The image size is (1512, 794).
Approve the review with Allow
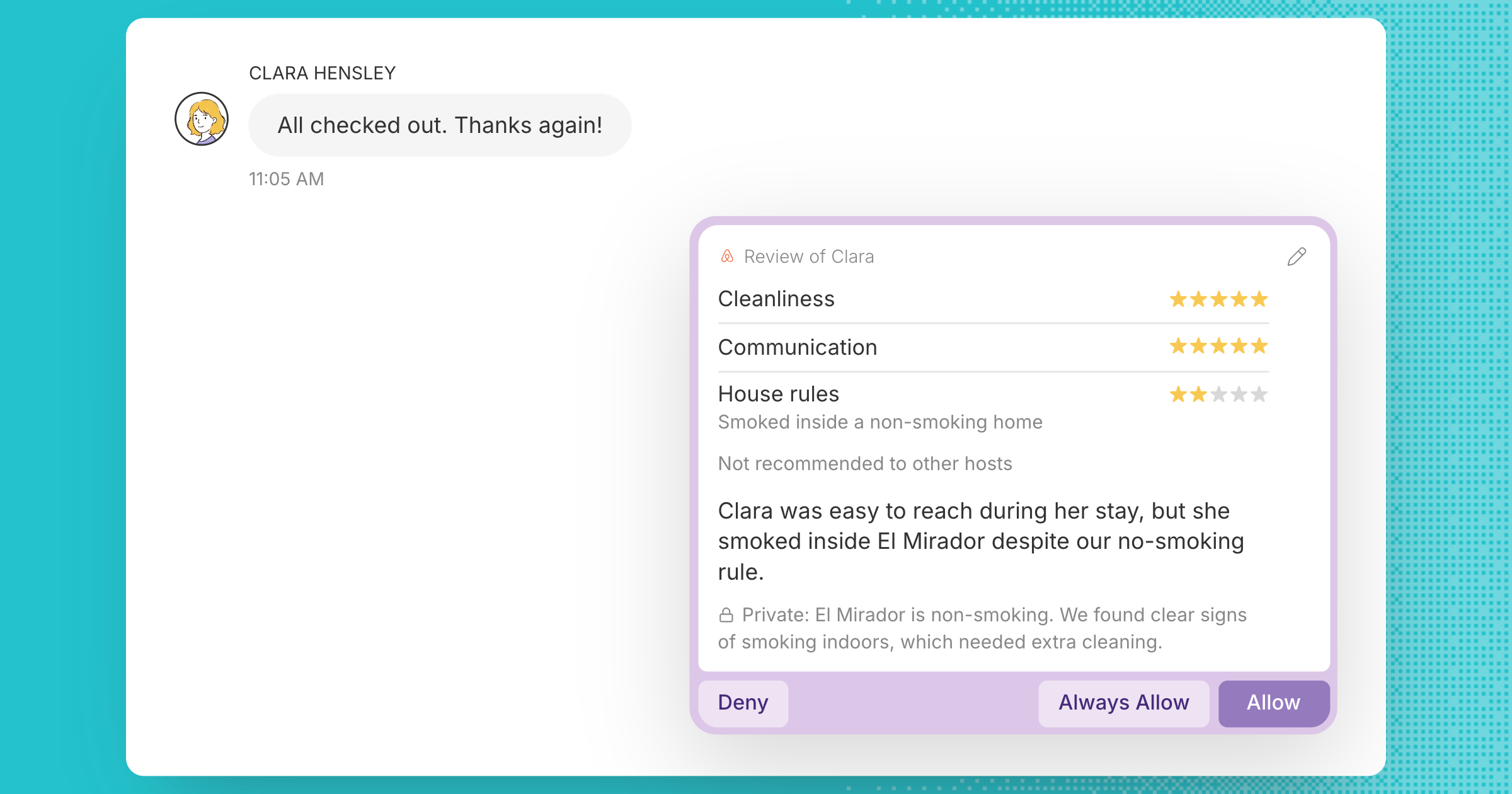pyautogui.click(x=1274, y=703)
